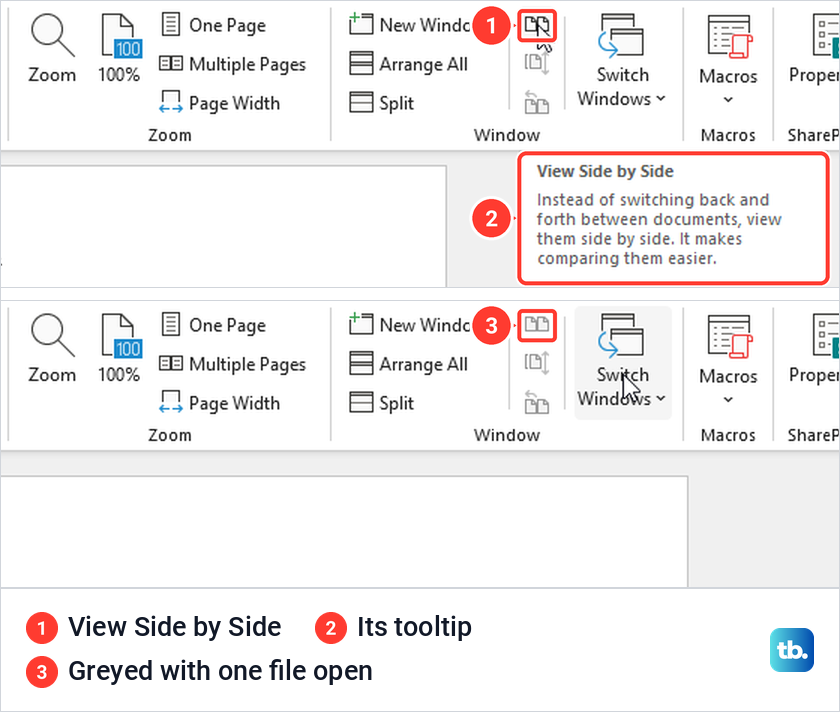The width and height of the screenshot is (840, 712).
Task: Click Synchronous Scrolling icon in lower ribbon
Action: 537,363
